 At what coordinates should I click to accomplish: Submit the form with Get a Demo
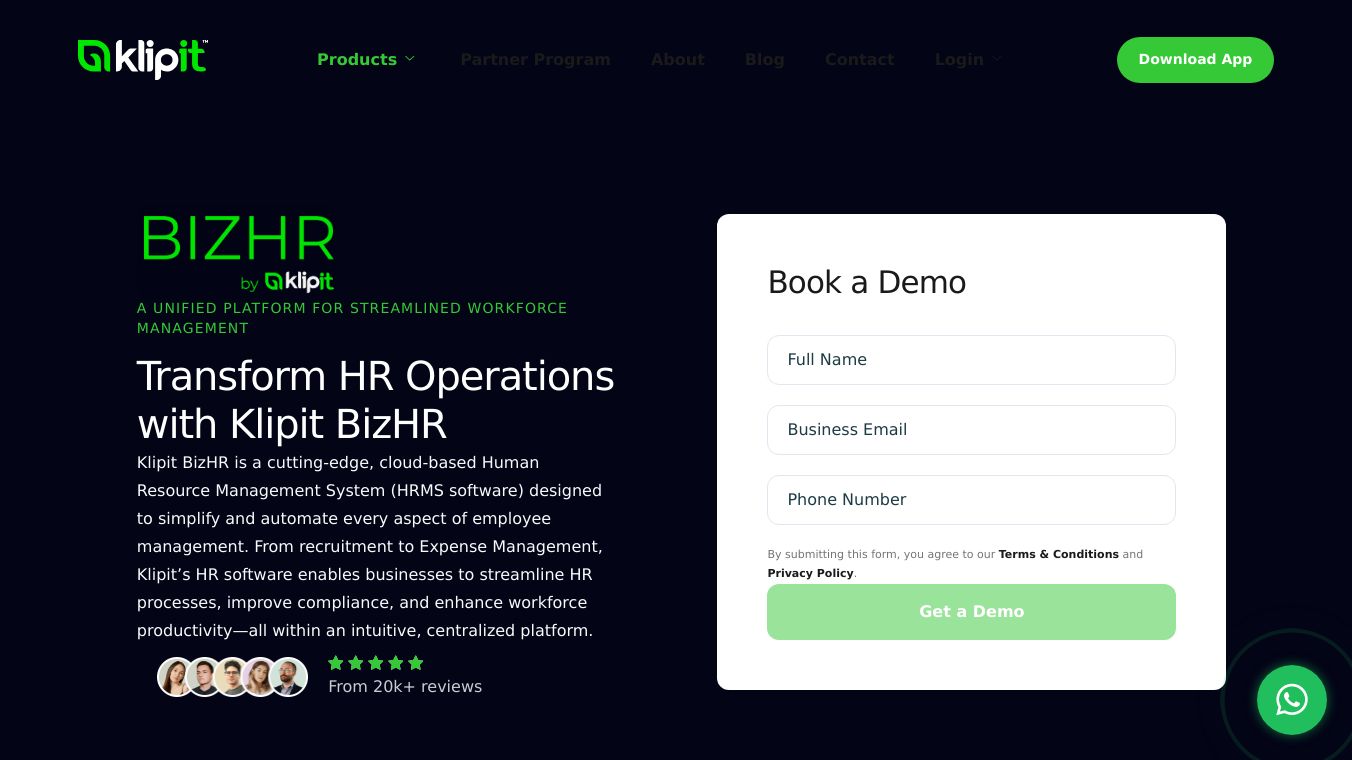(x=971, y=612)
